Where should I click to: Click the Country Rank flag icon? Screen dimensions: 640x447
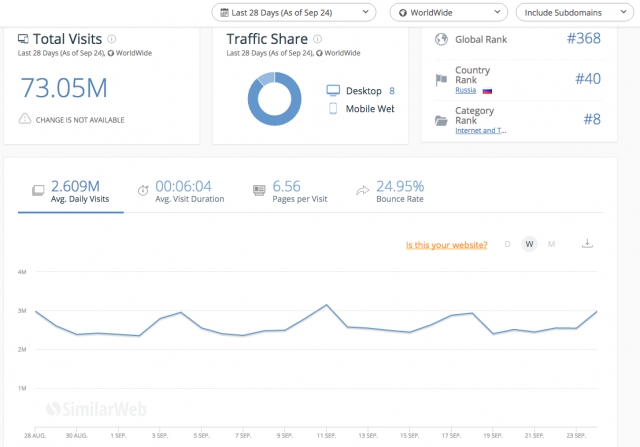click(441, 80)
